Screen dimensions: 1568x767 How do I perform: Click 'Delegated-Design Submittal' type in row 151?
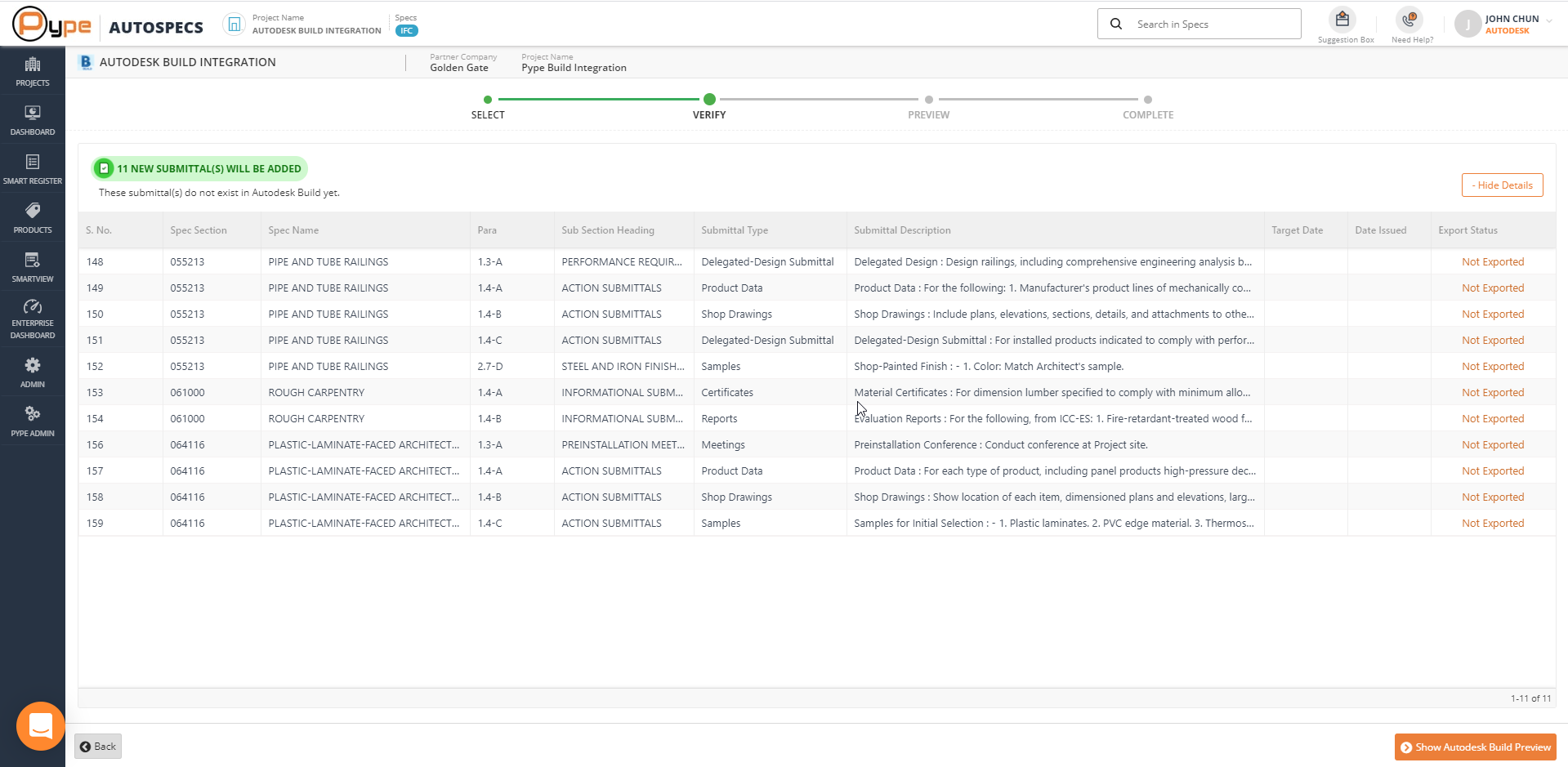tap(767, 341)
